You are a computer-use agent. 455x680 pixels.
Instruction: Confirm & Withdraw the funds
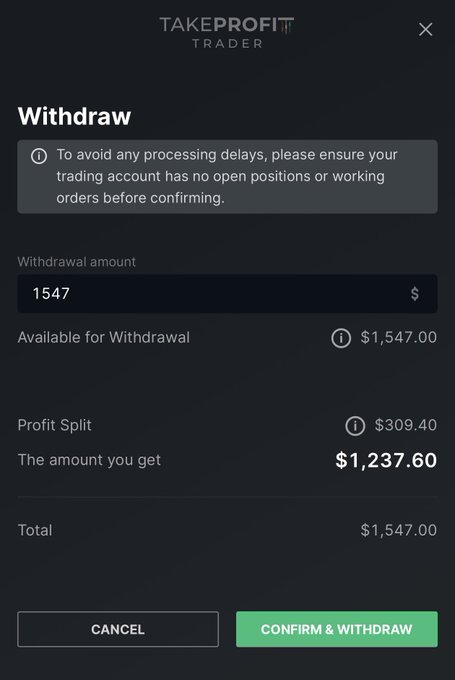click(x=337, y=629)
